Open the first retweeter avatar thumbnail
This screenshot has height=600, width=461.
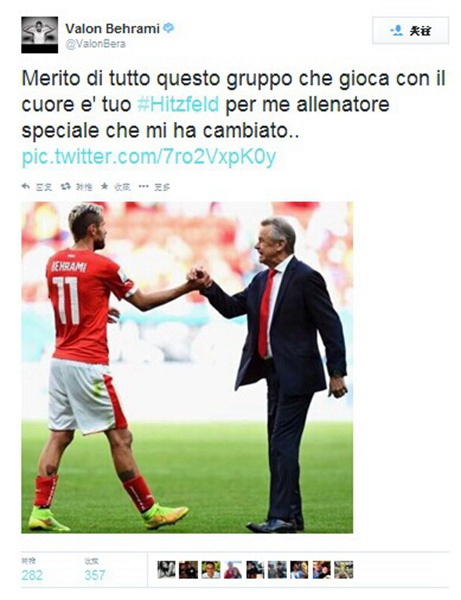tap(166, 569)
